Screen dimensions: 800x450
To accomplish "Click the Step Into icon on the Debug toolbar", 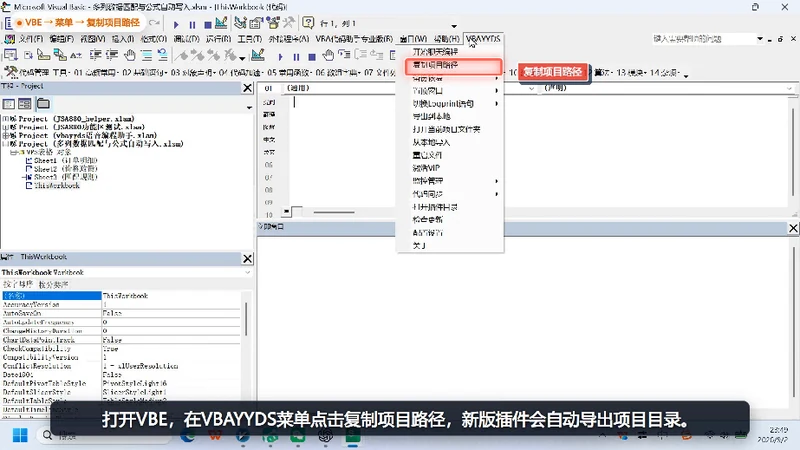I will coord(344,55).
